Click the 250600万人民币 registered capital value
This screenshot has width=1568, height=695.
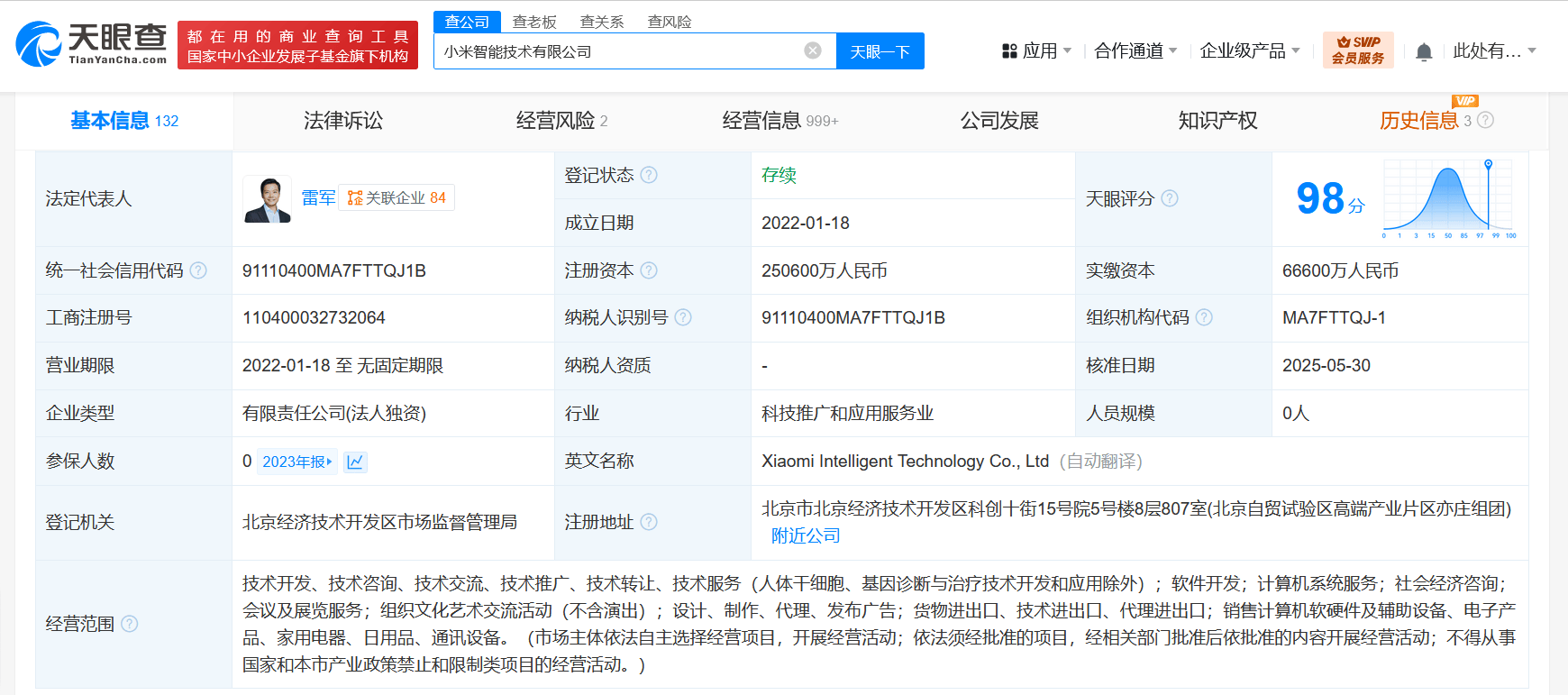tap(825, 270)
